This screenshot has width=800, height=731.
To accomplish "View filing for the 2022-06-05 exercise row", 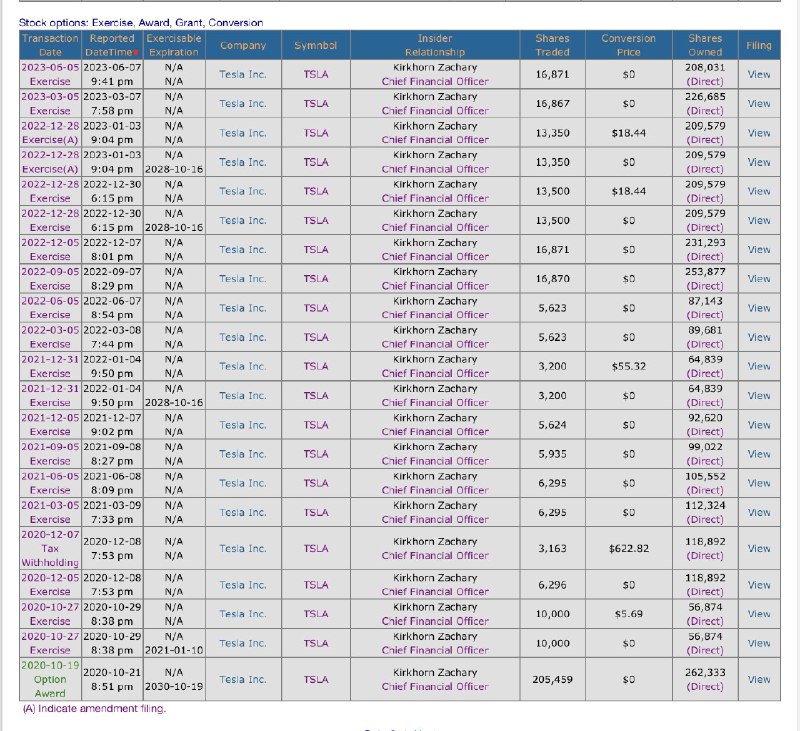I will click(x=759, y=308).
